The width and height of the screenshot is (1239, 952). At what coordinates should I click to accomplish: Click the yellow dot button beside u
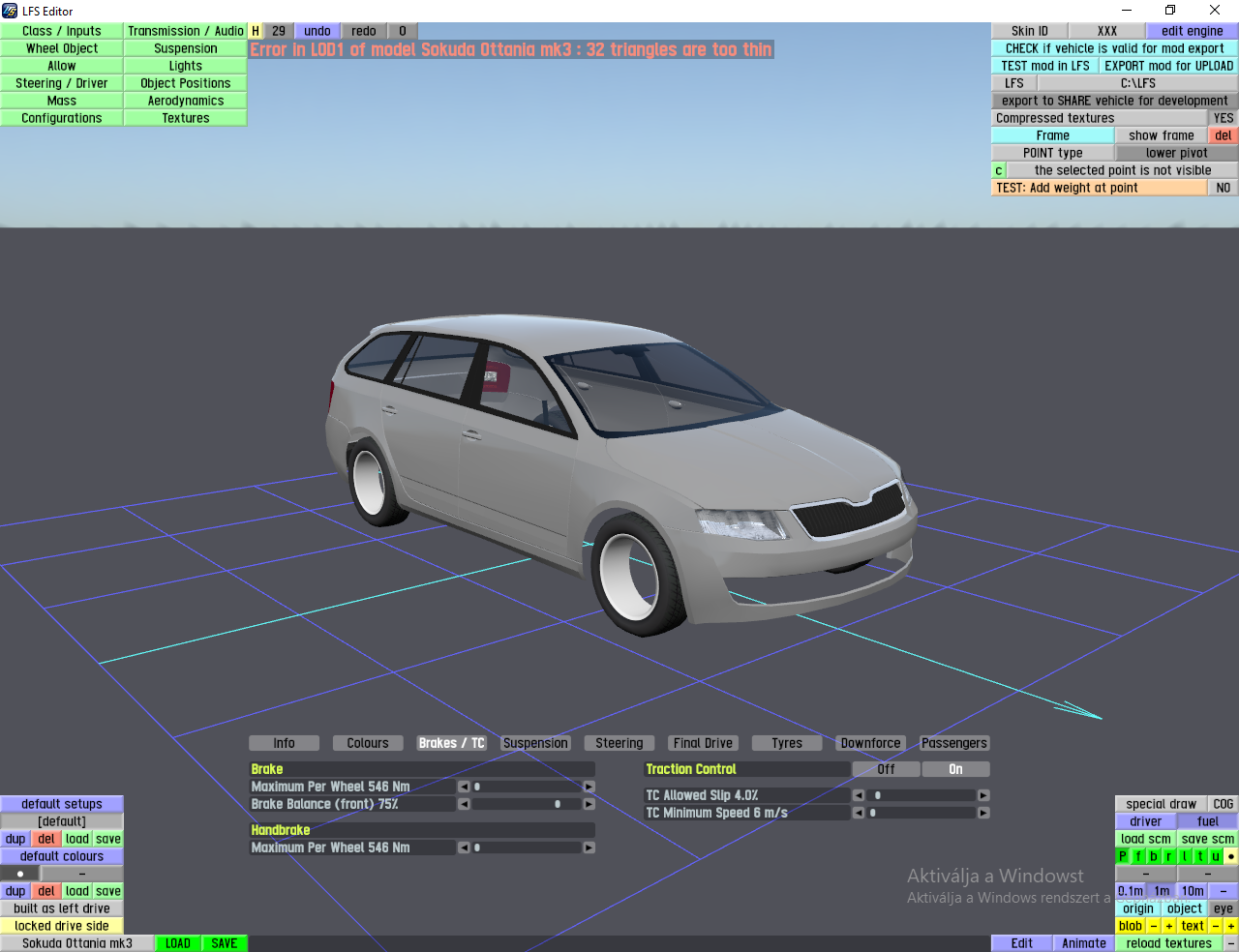[x=1231, y=856]
